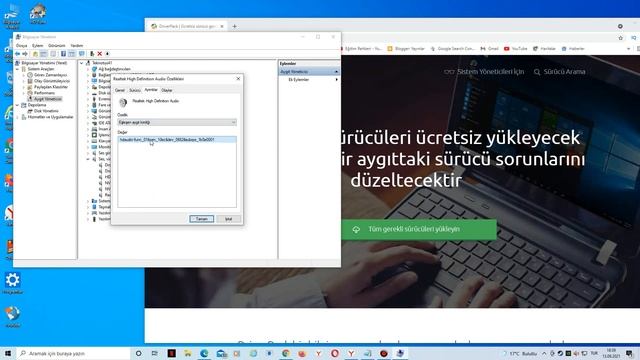This screenshot has width=640, height=360.
Task: Switch to the Olaylar tab
Action: (x=167, y=90)
